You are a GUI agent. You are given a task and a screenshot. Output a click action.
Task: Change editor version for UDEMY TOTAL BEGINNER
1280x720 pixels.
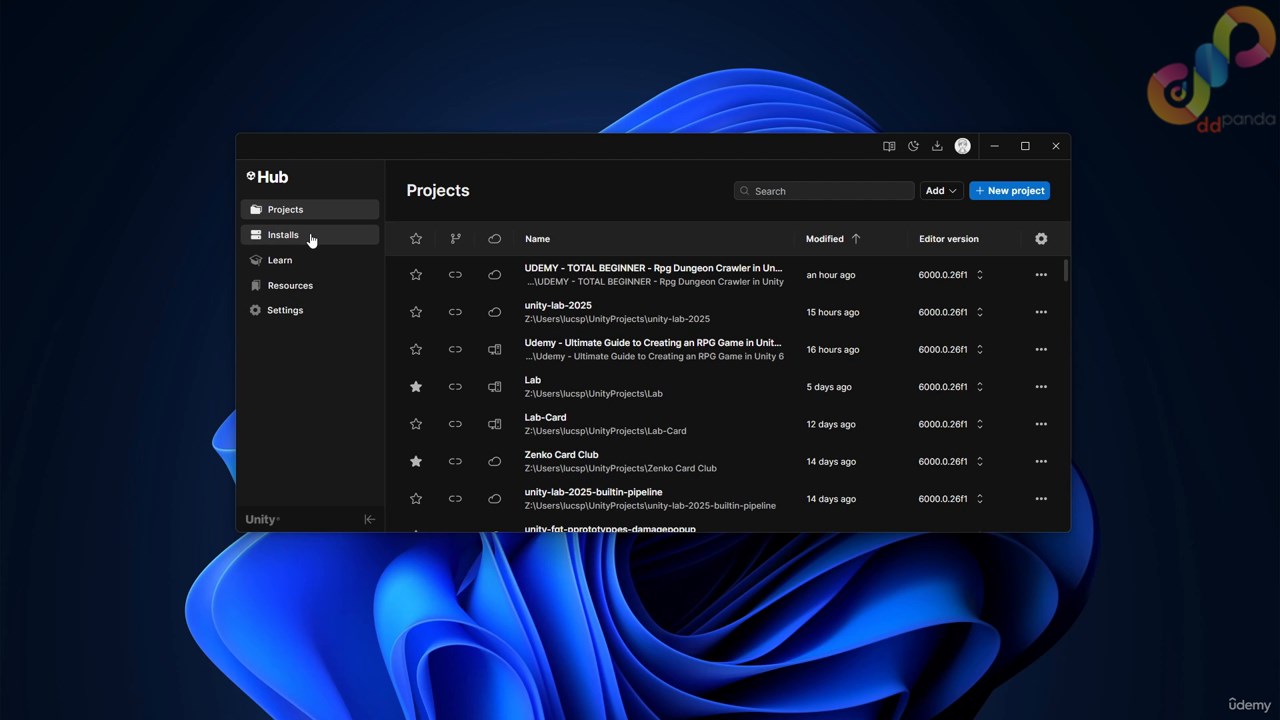979,275
